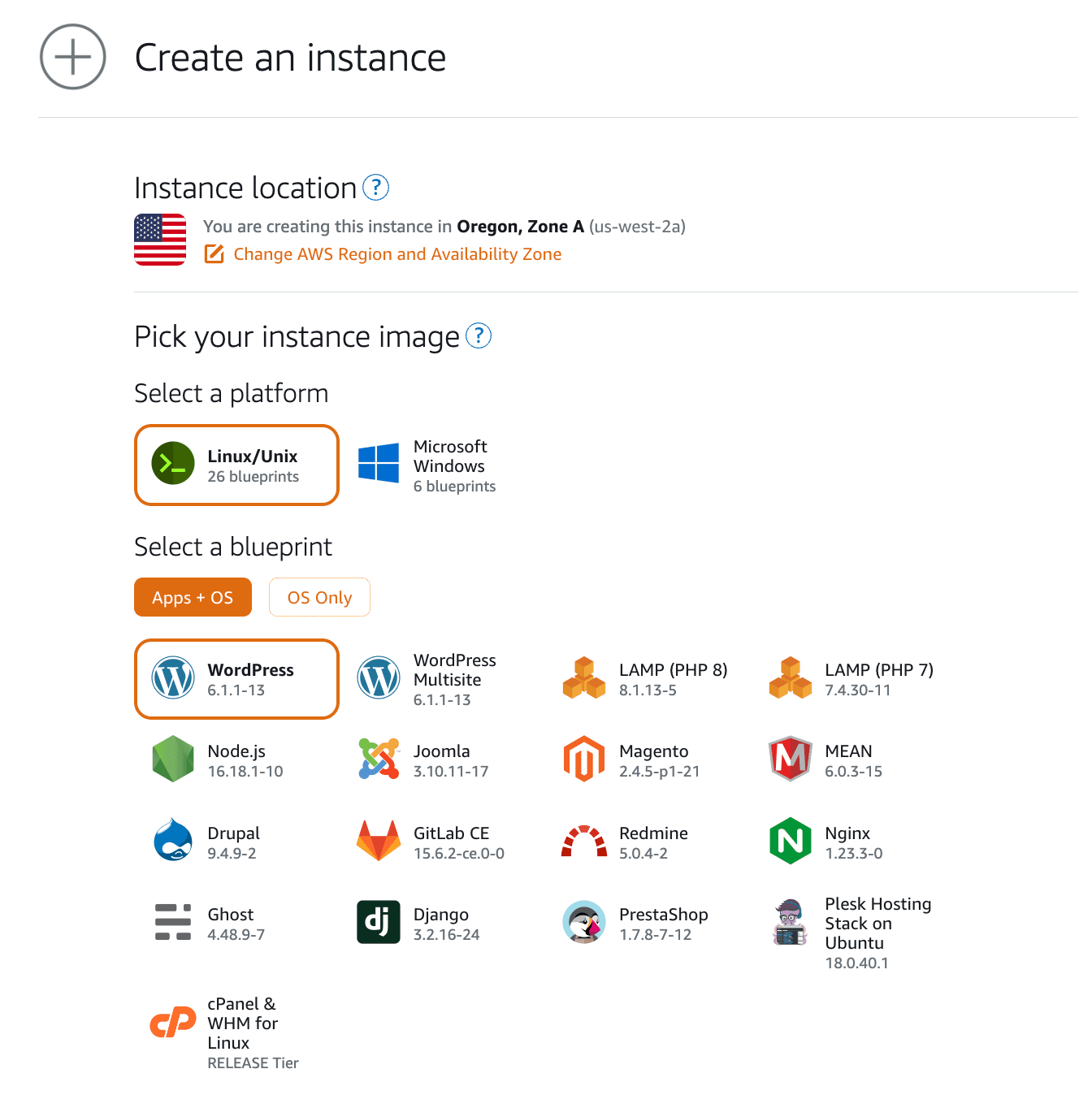Select the Linux/Unix terminal icon
Screen dimensions: 1092x1095
173,464
